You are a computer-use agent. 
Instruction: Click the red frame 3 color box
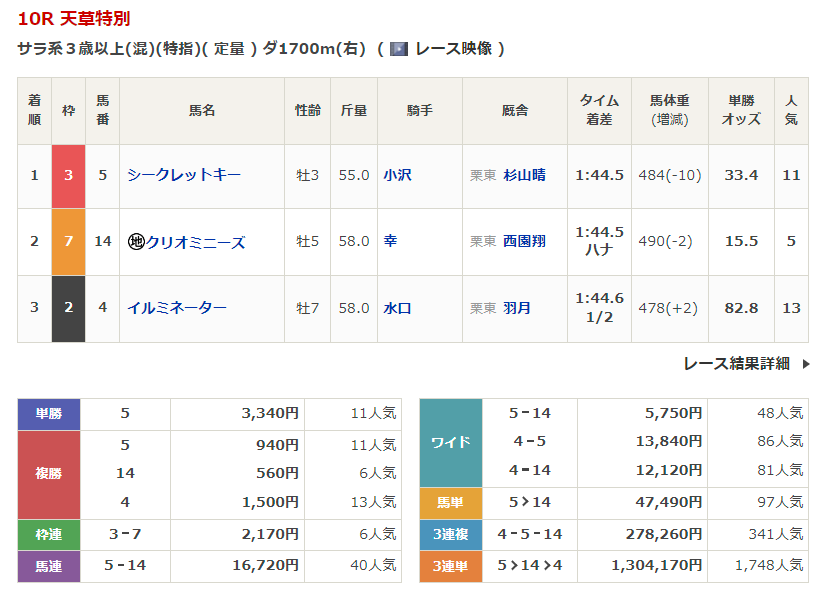coord(68,175)
